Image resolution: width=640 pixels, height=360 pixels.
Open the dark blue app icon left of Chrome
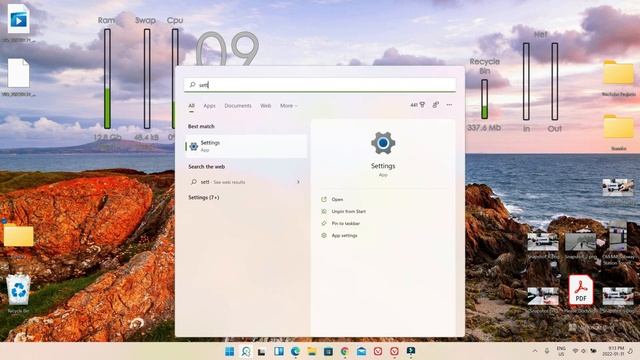328,351
